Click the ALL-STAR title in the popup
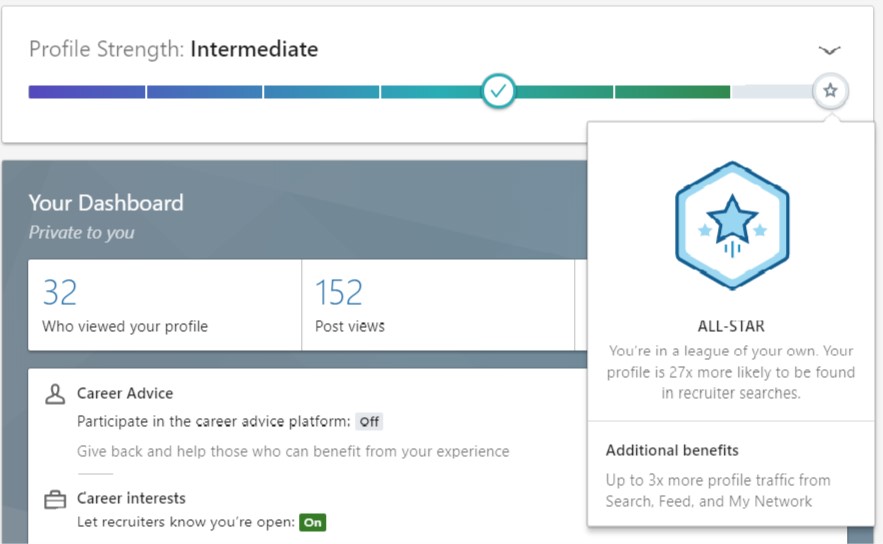 tap(731, 326)
